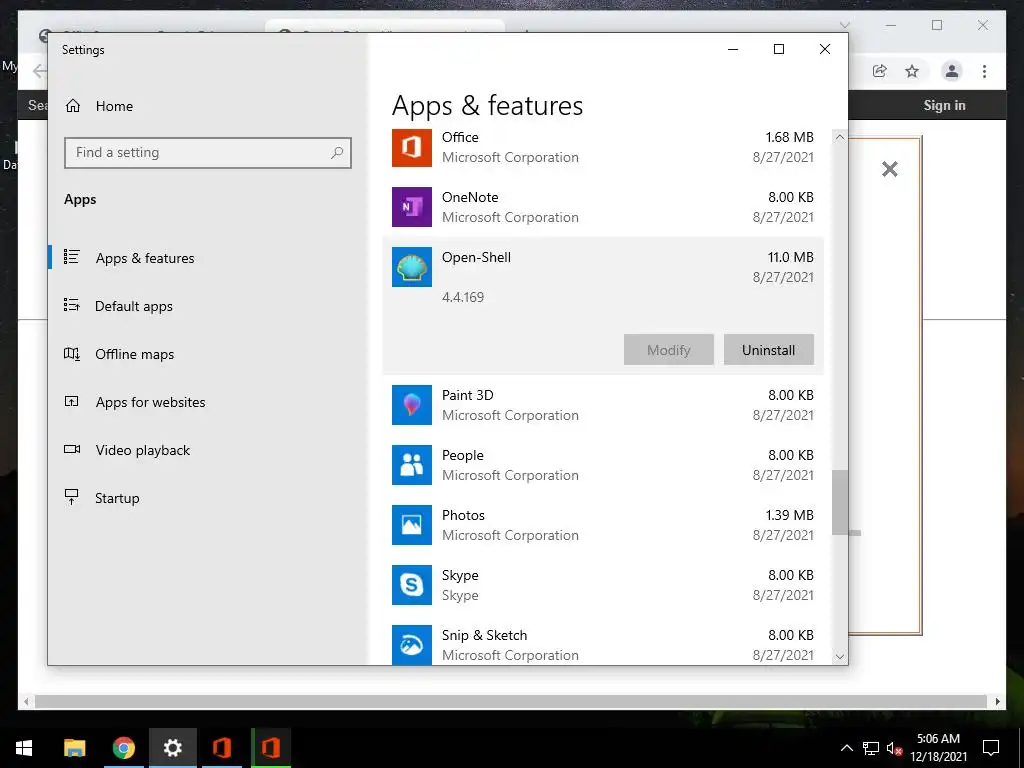Open Offline maps settings

[x=135, y=354]
